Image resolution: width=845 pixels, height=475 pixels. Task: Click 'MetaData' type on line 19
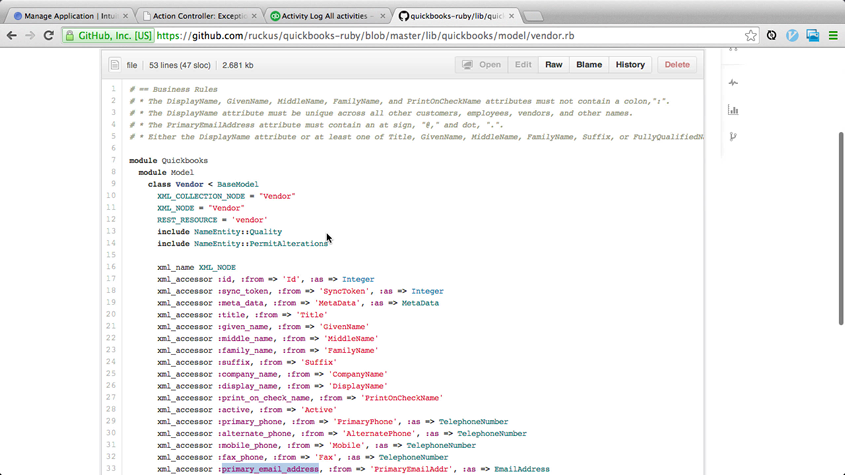pyautogui.click(x=420, y=303)
